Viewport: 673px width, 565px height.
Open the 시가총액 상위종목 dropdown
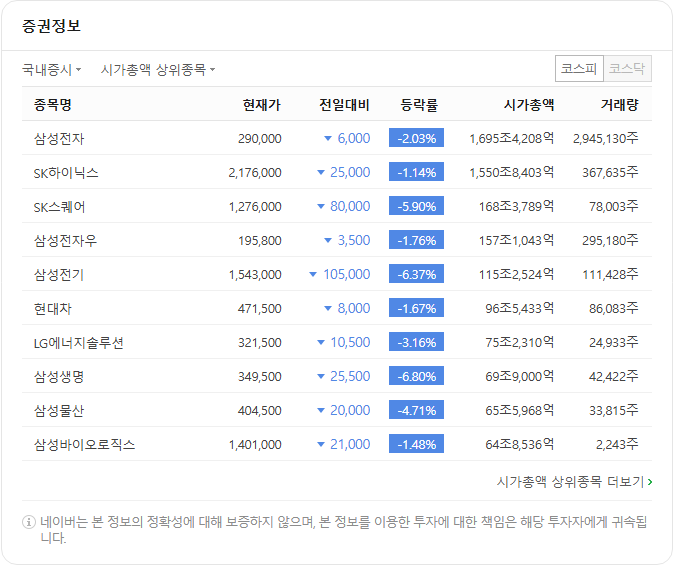coord(158,69)
